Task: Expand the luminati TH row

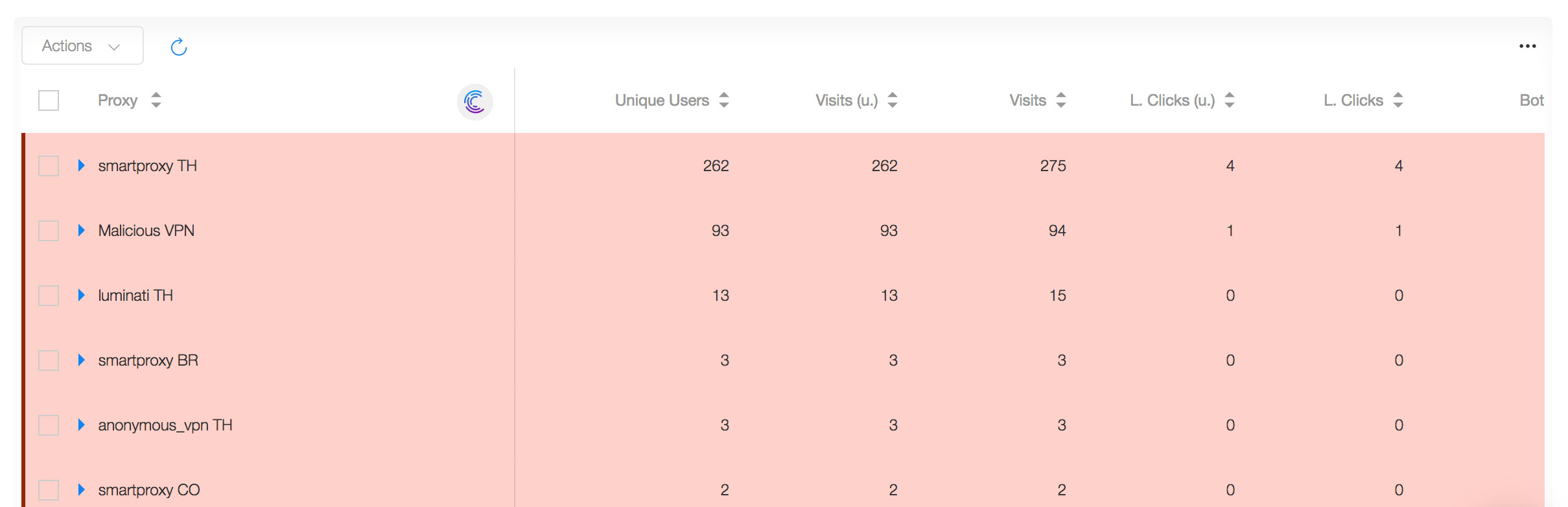Action: pos(81,295)
